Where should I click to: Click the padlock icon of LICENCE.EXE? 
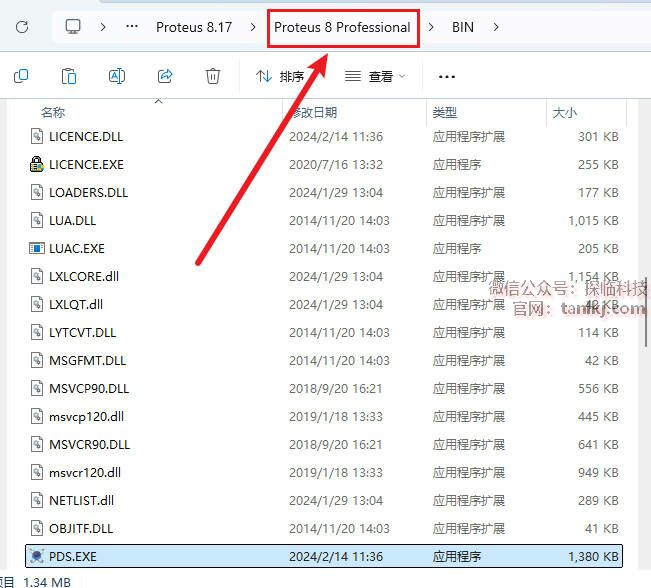(x=37, y=164)
